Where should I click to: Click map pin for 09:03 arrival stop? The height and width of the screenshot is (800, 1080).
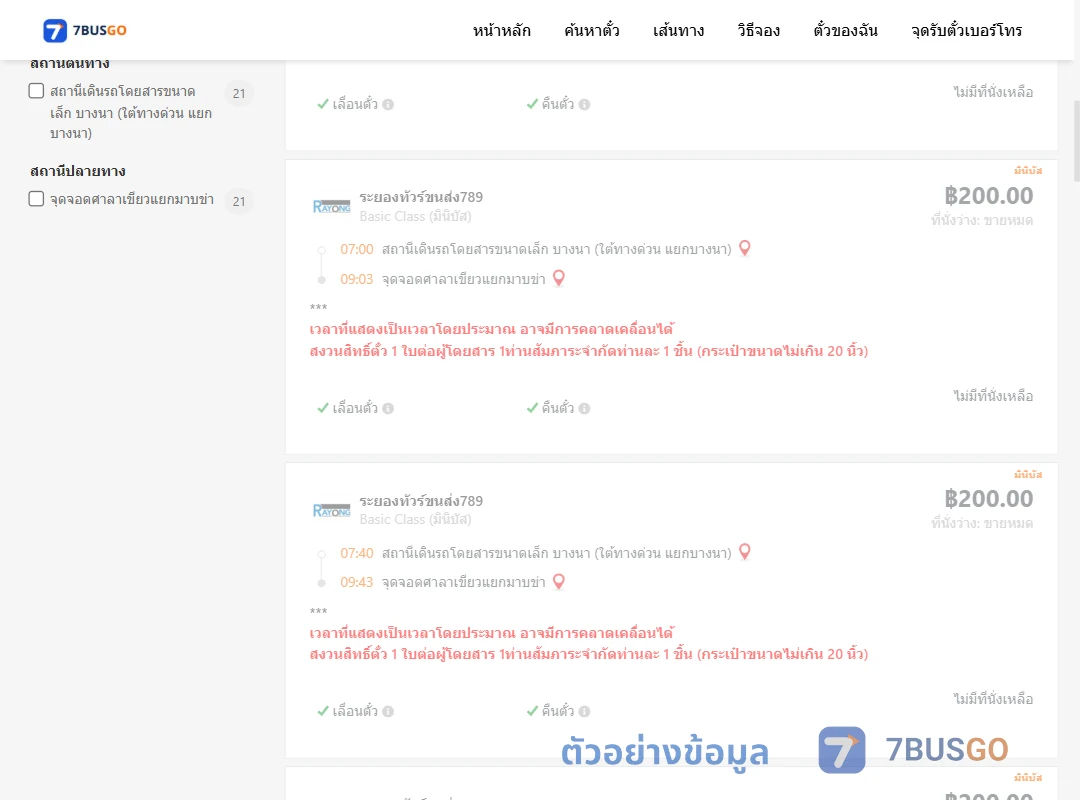[x=559, y=278]
